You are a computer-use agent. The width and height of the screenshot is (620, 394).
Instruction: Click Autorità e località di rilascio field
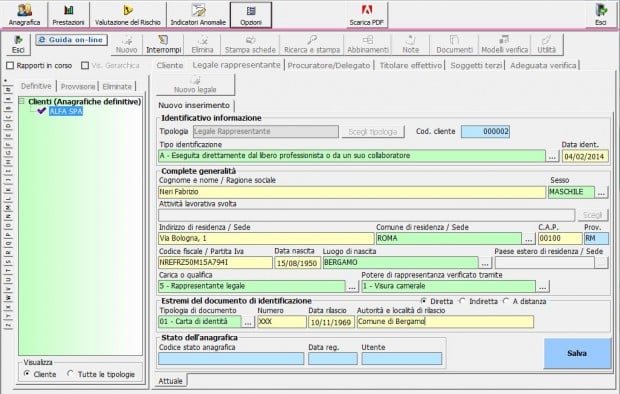445,322
